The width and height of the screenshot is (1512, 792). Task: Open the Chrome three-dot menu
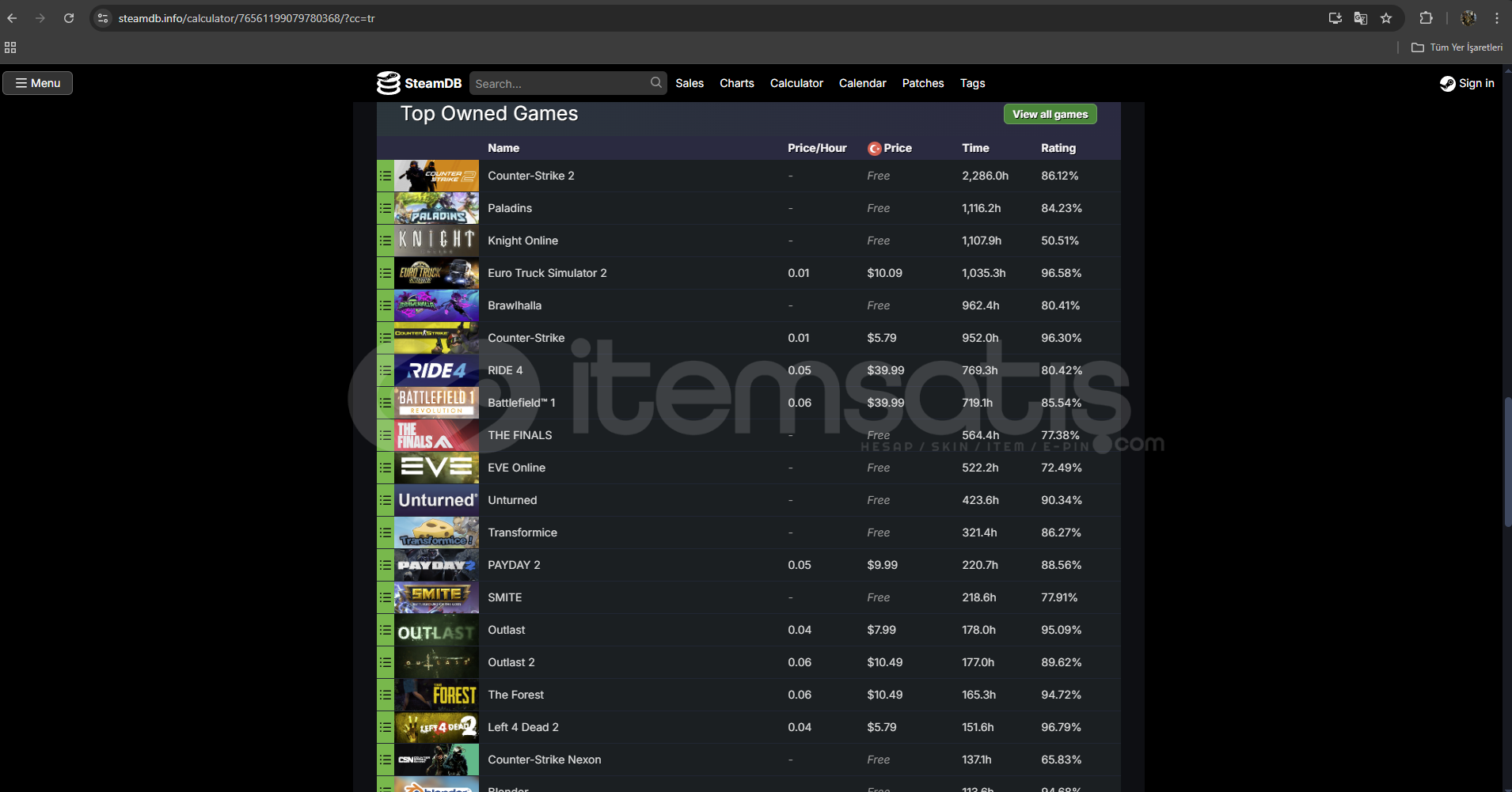coord(1496,18)
